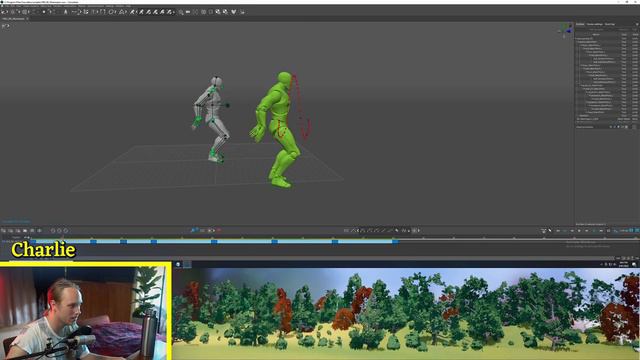
Task: Click the clock in the lower taskbar's system tray
Action: [624, 264]
